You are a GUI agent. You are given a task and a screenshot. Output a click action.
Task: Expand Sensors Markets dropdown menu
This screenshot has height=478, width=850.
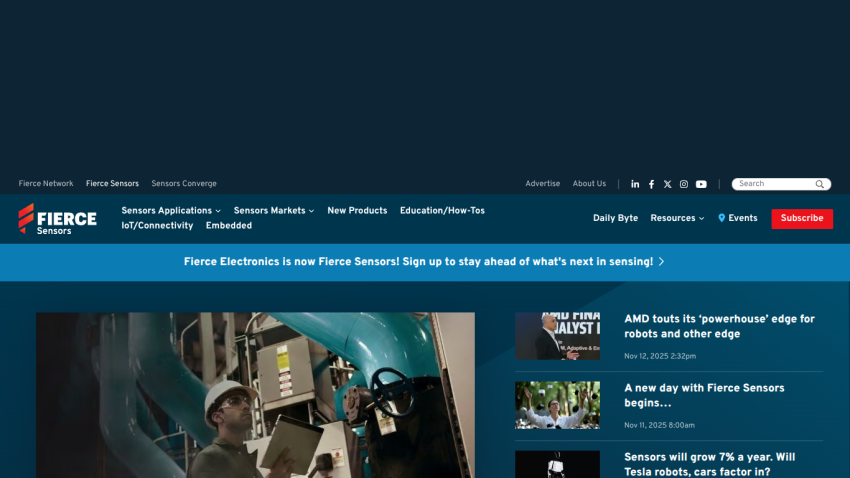point(274,211)
